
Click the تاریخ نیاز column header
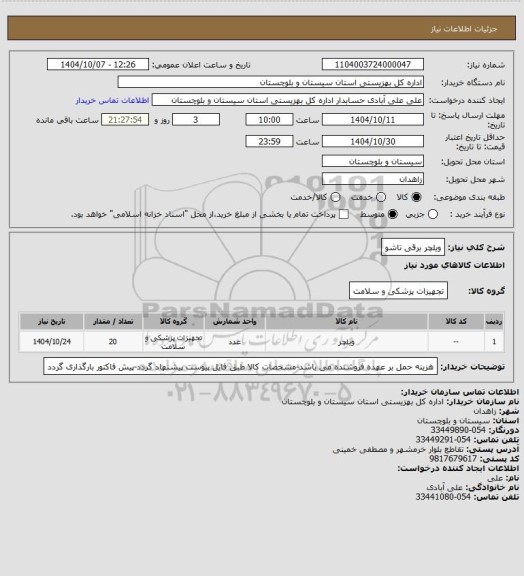[x=51, y=321]
